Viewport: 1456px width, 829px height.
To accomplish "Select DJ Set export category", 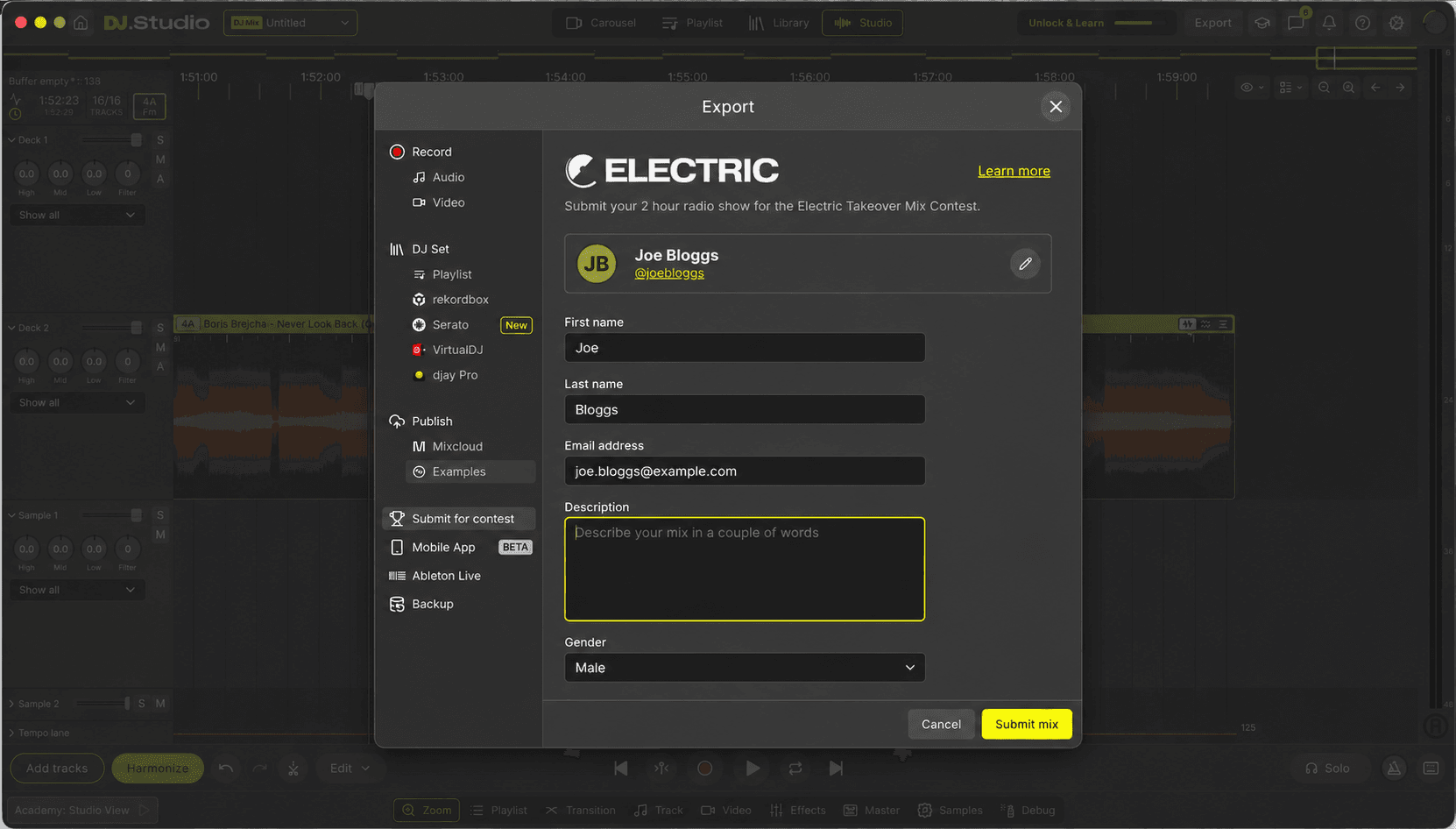I will (419, 249).
